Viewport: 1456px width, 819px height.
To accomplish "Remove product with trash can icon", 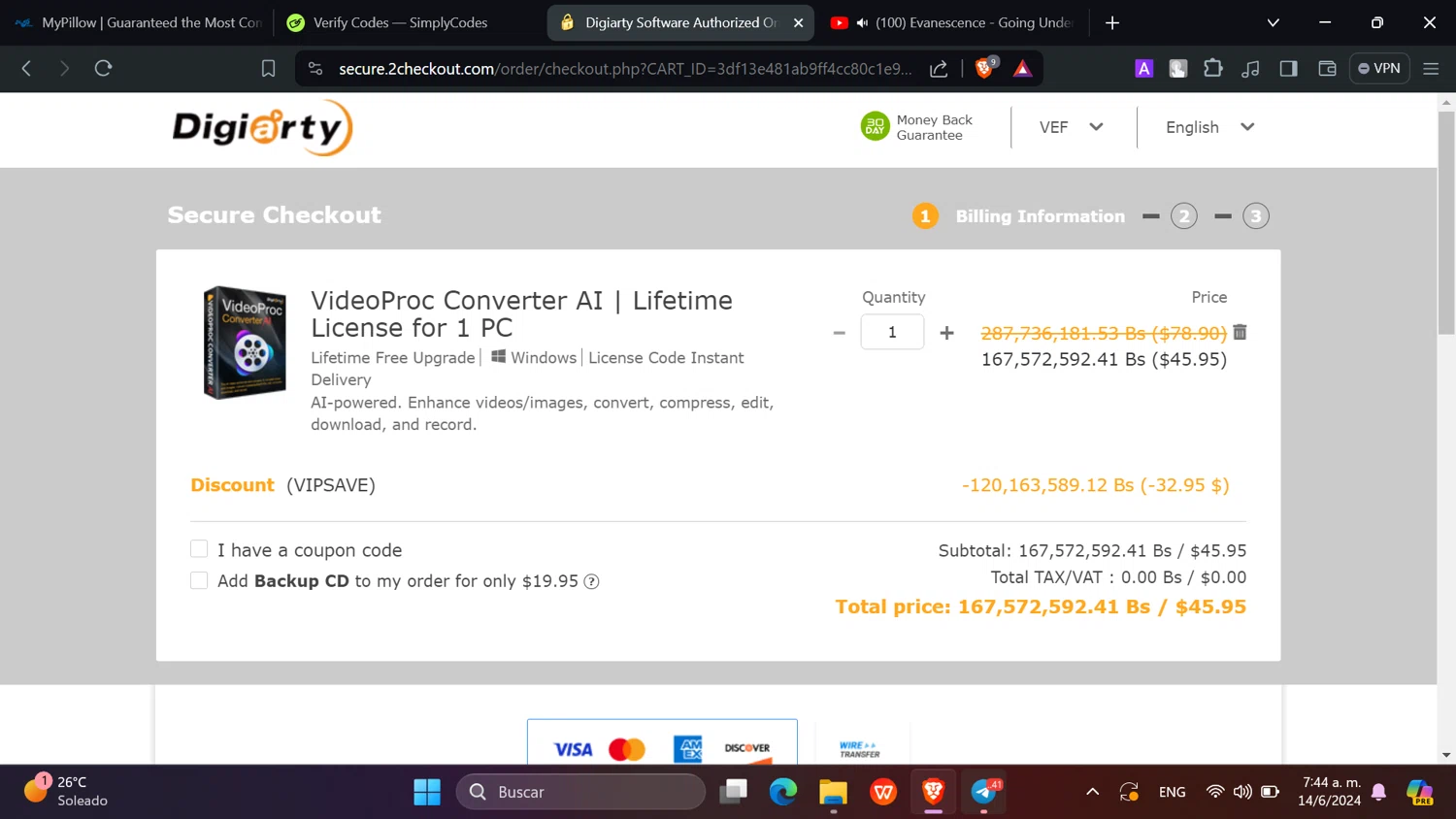I will click(1240, 332).
